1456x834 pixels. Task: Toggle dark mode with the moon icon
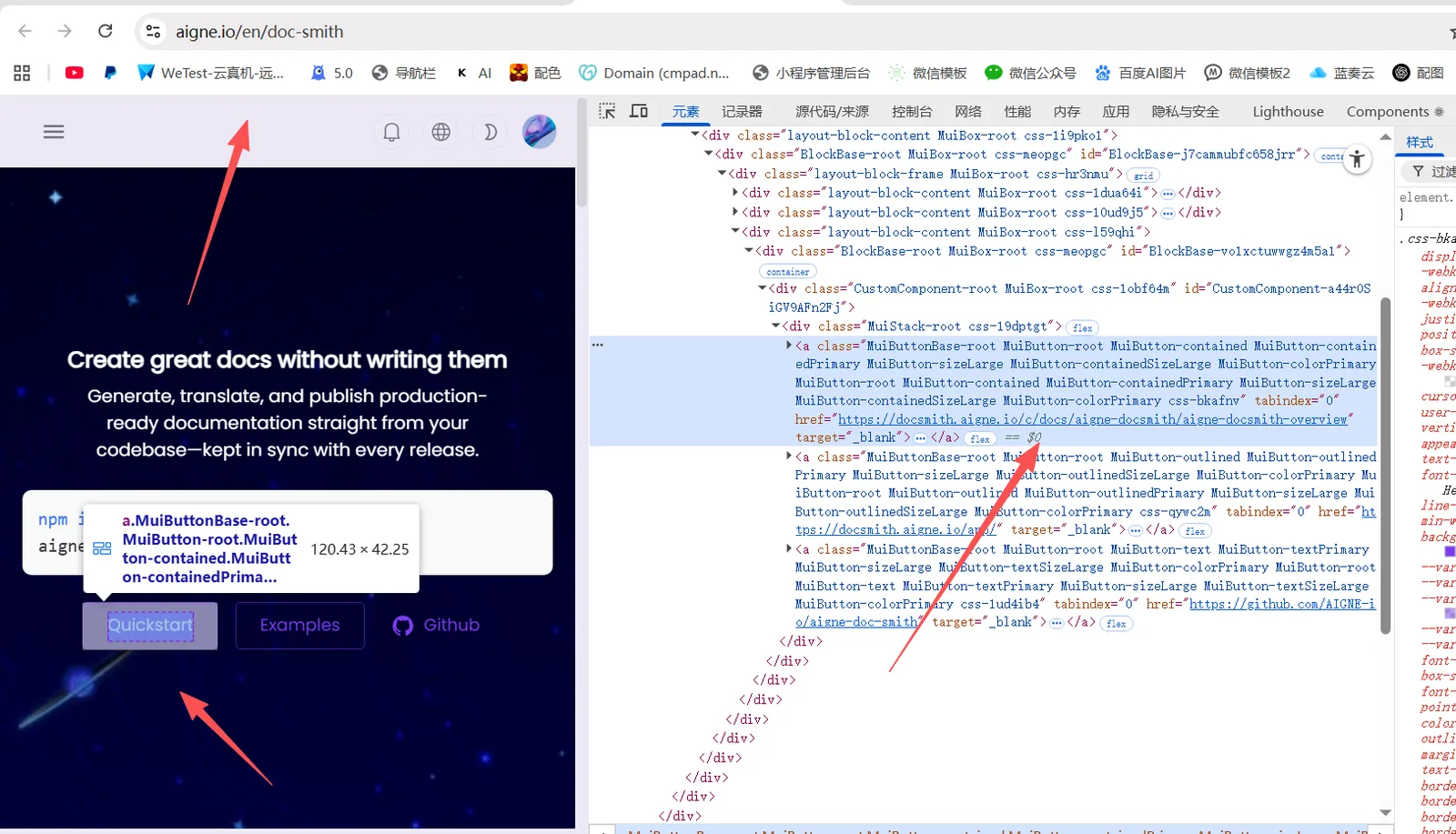click(x=490, y=132)
